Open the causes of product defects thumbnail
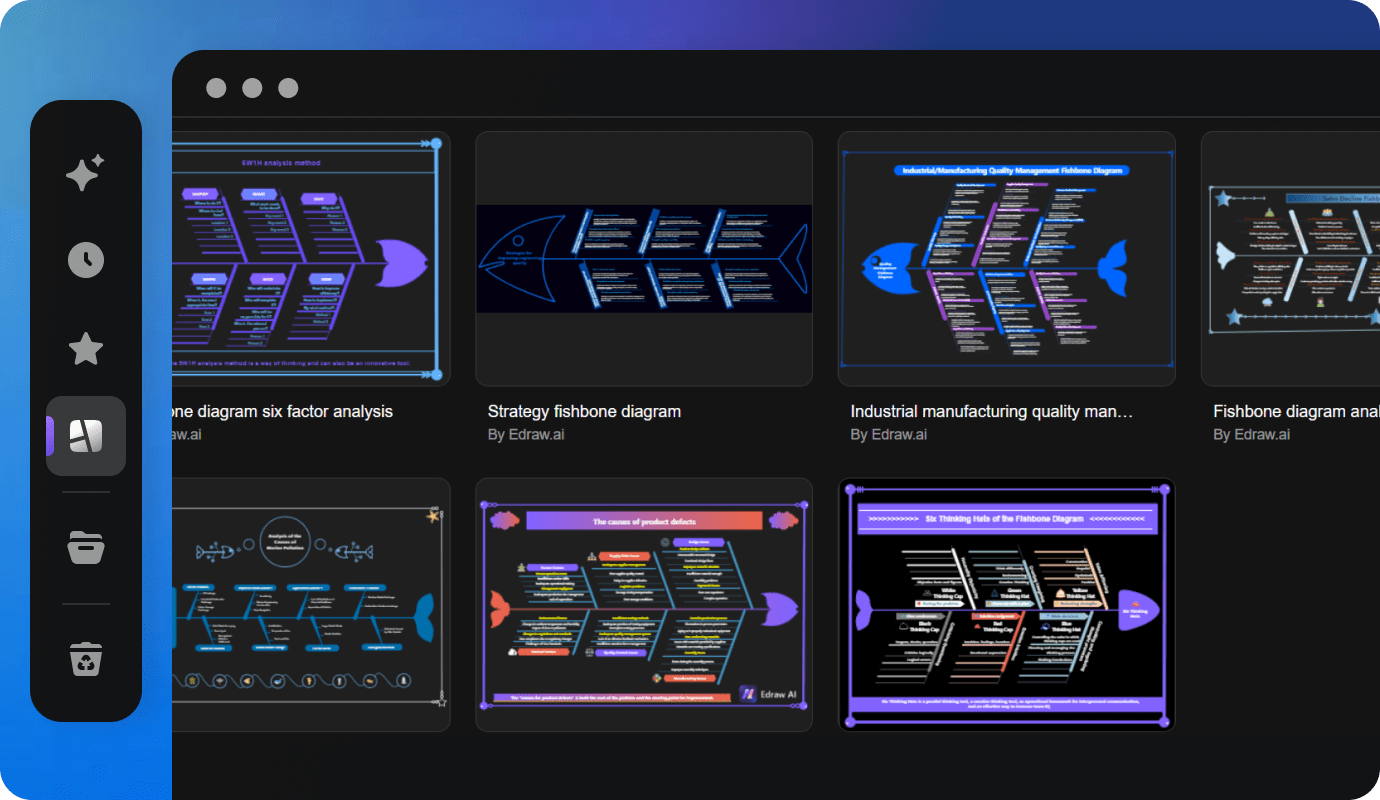Image resolution: width=1380 pixels, height=800 pixels. [644, 605]
